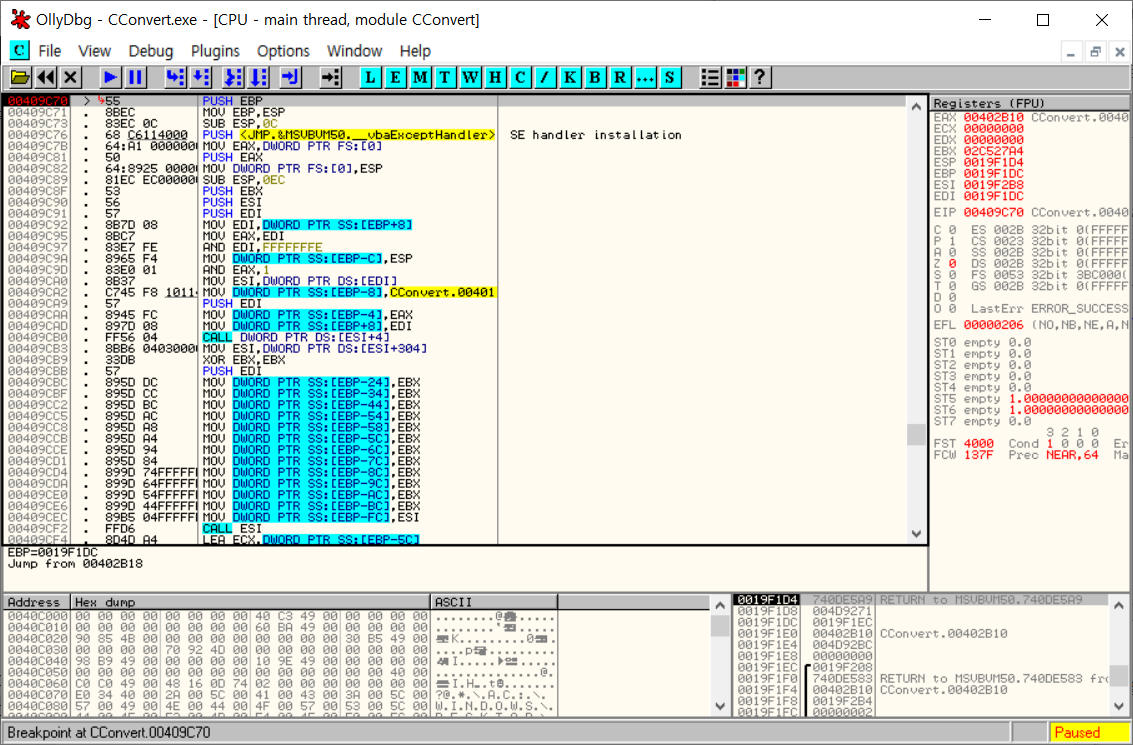1133x745 pixels.
Task: Toggle the Z flag value
Action: point(952,264)
